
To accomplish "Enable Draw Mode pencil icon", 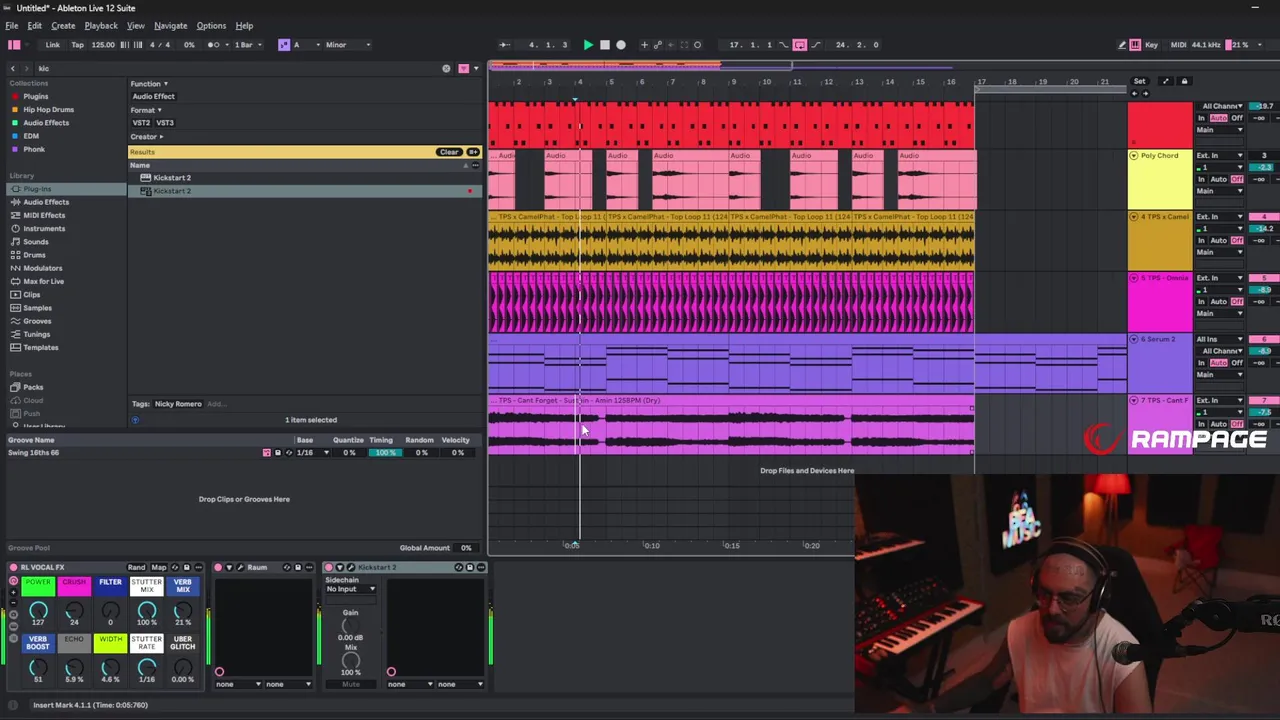I will [1122, 45].
